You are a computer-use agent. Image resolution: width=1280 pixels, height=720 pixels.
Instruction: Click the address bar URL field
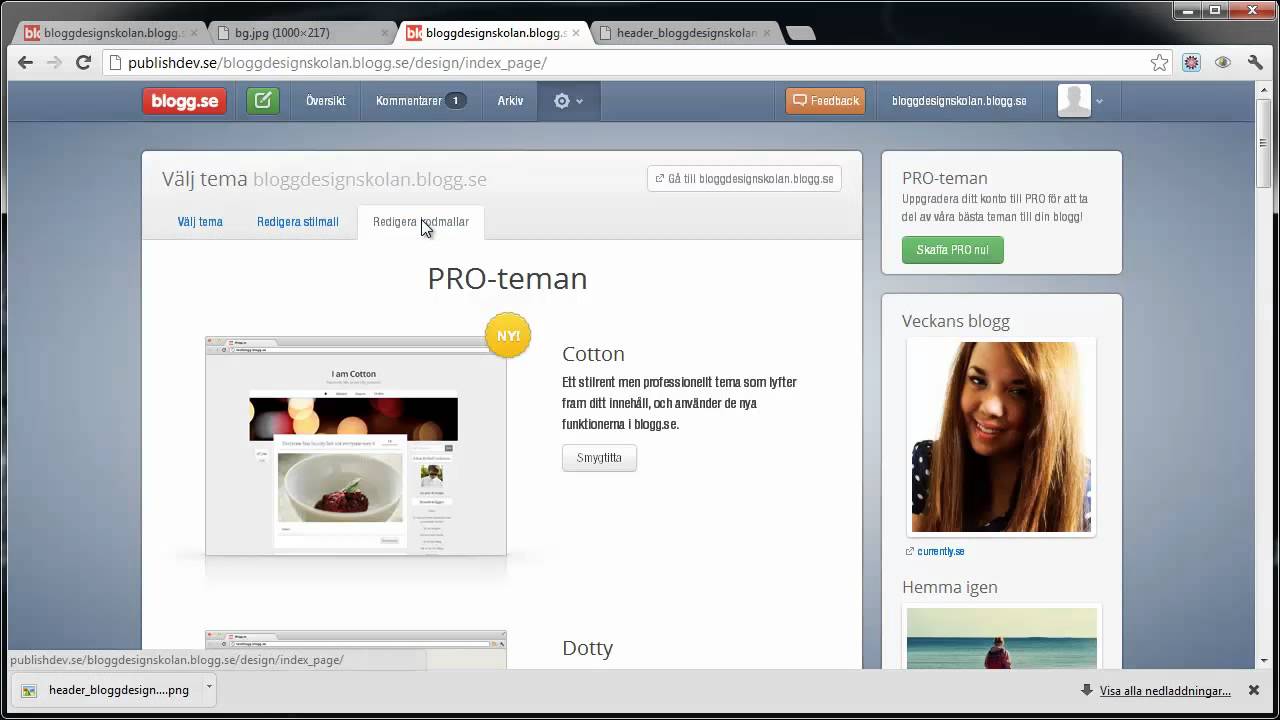pos(637,63)
